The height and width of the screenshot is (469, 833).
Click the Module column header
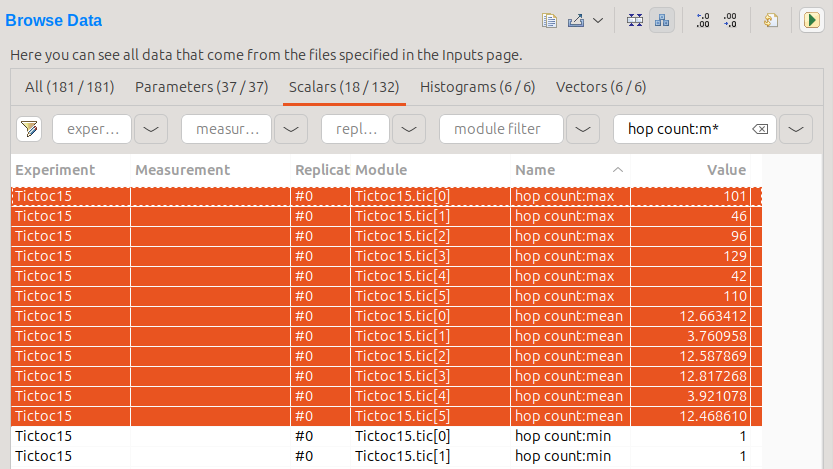430,170
